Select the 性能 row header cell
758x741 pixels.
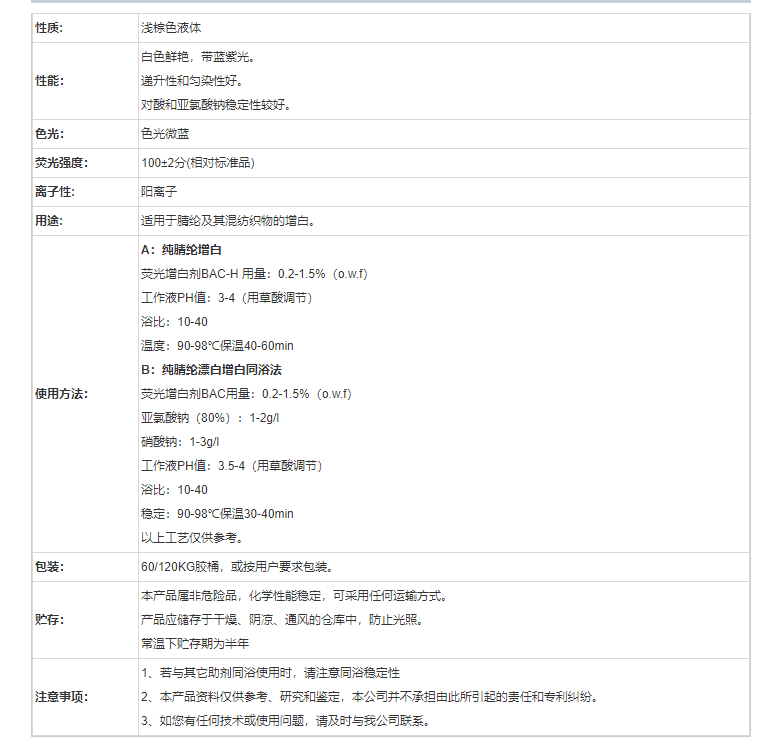click(53, 81)
